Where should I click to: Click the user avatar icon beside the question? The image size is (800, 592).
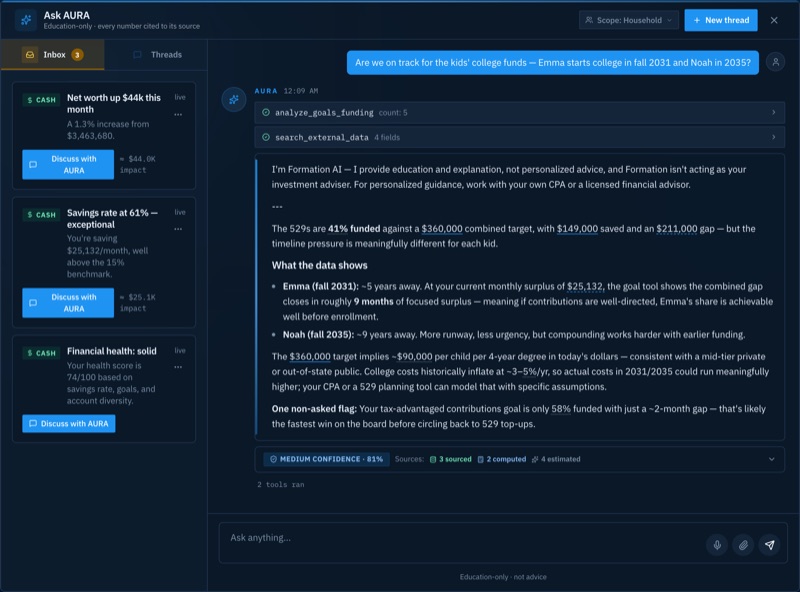point(775,62)
